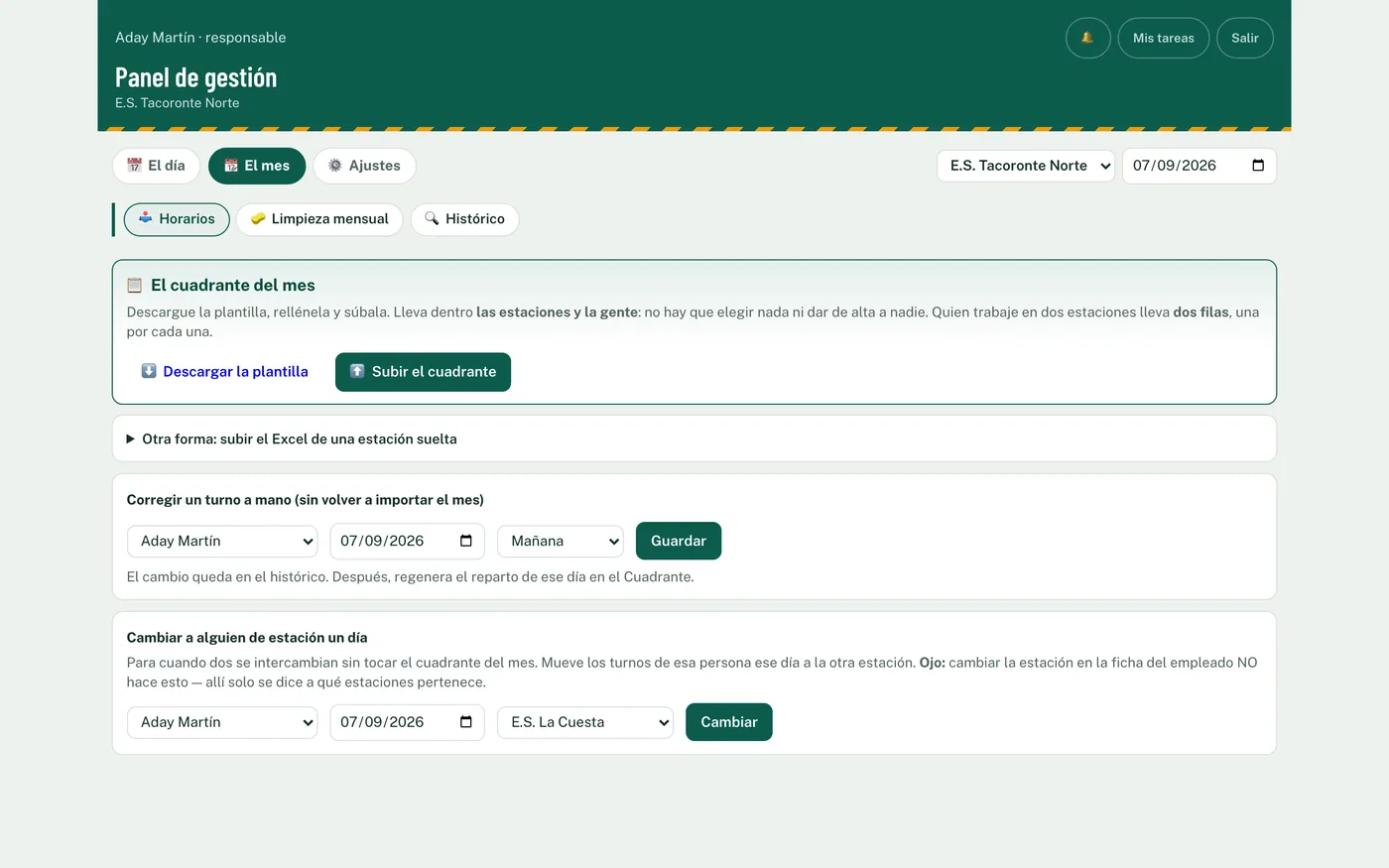Click 'Aday Martín · responsable' user label

tap(200, 38)
